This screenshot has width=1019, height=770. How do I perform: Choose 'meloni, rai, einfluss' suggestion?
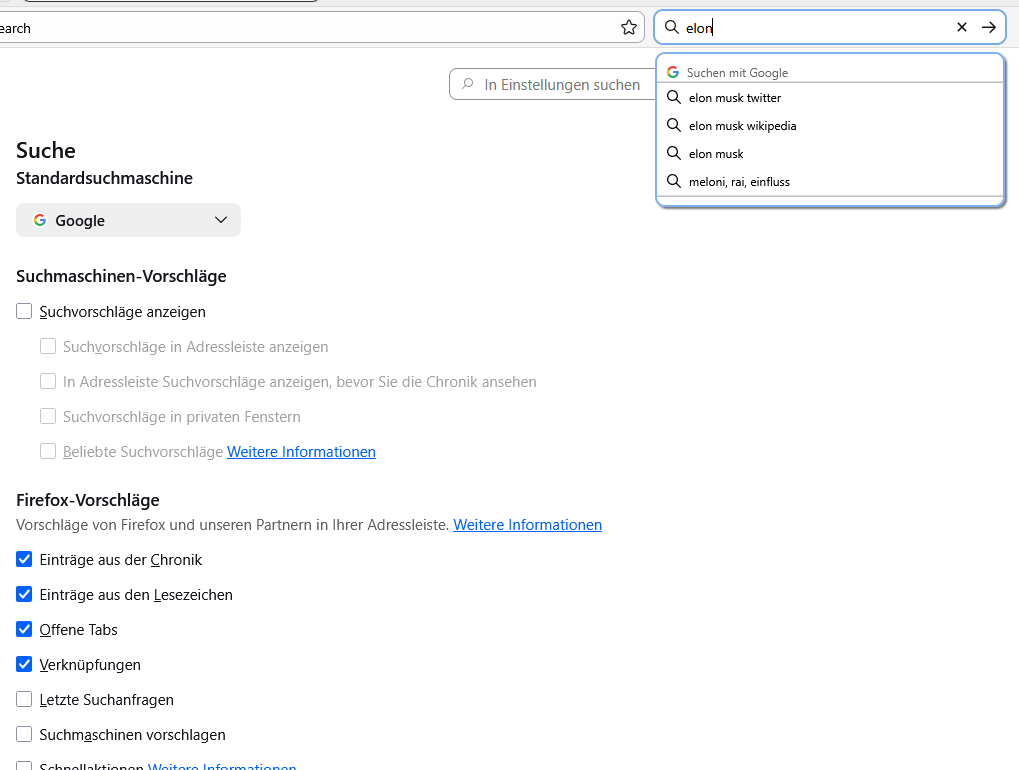739,182
